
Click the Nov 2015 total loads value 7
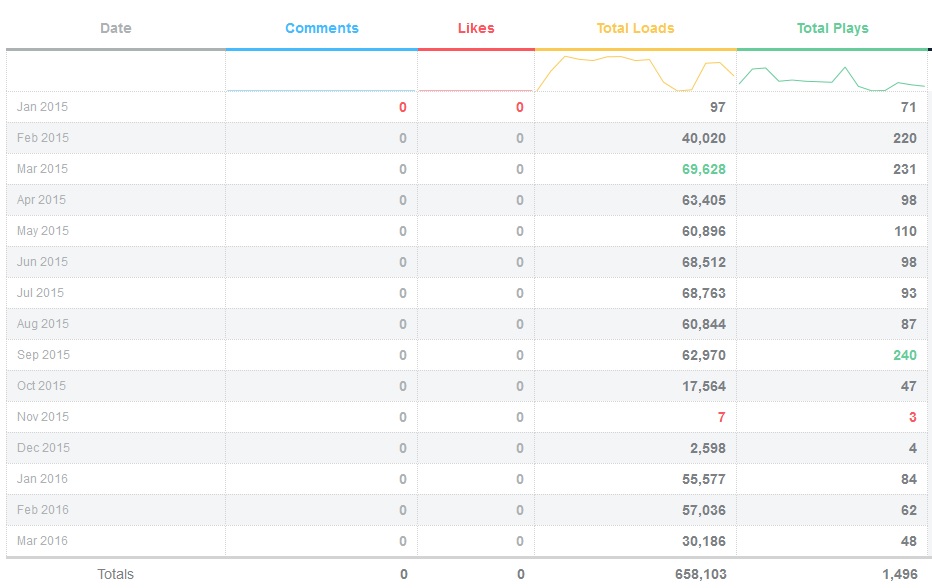tap(721, 417)
